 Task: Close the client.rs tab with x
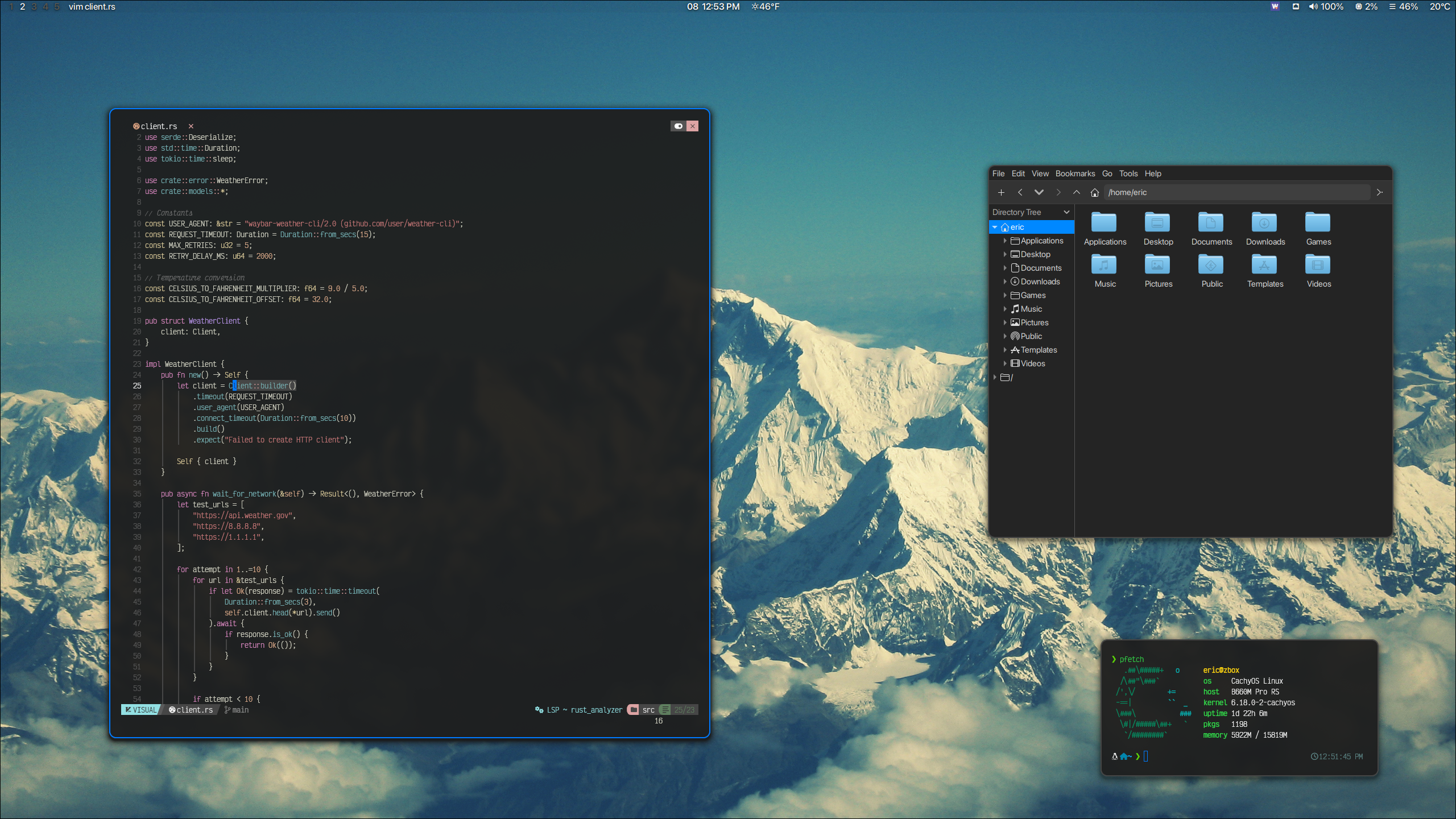tap(191, 126)
